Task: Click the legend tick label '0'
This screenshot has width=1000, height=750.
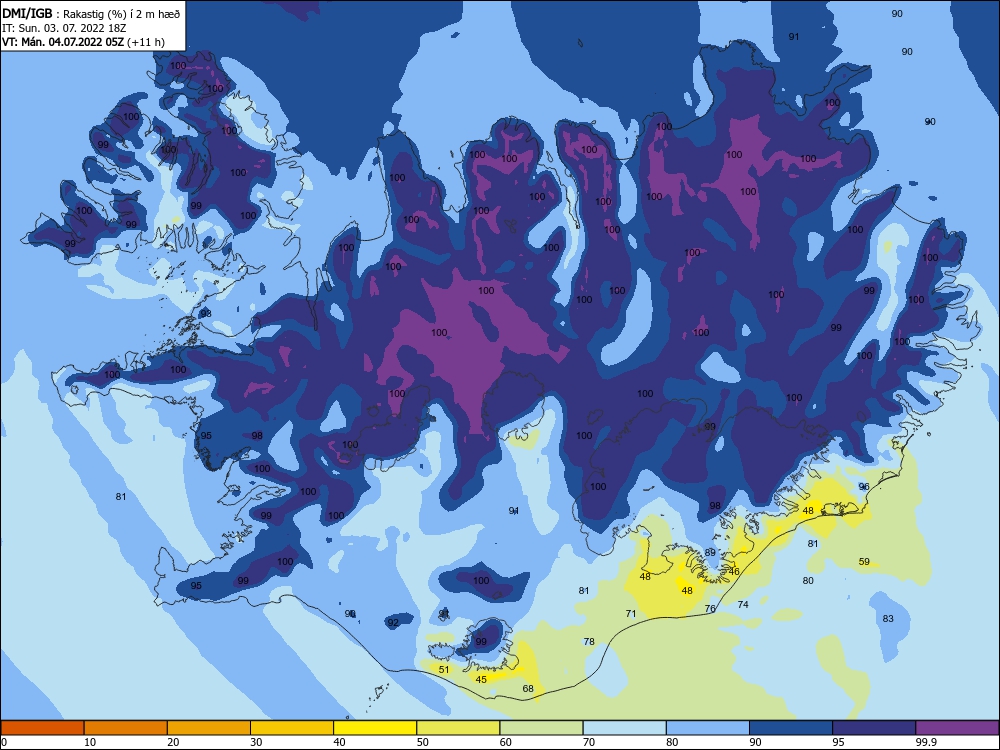Action: [3, 742]
